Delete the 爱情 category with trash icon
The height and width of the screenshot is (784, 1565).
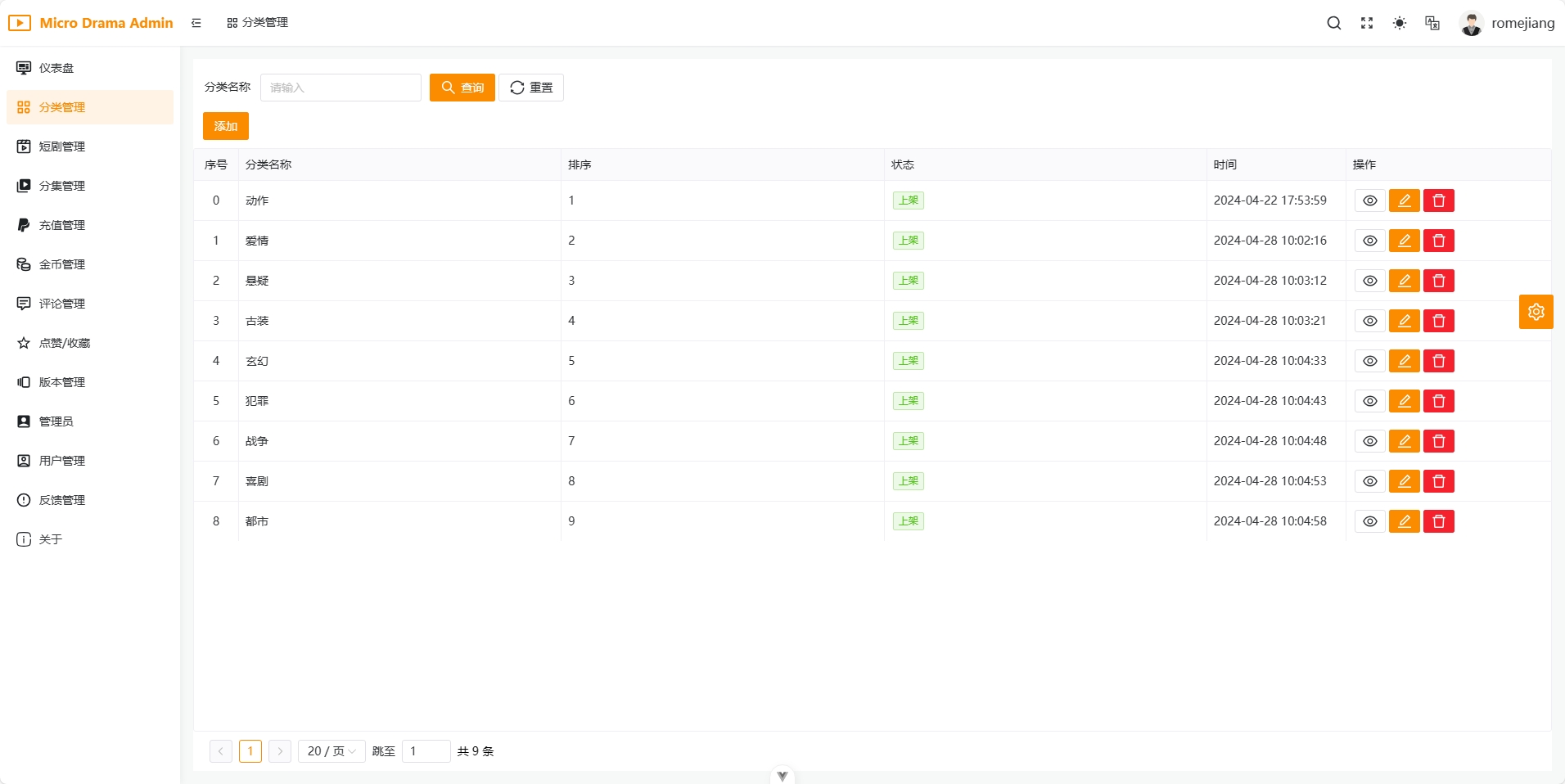(x=1438, y=241)
